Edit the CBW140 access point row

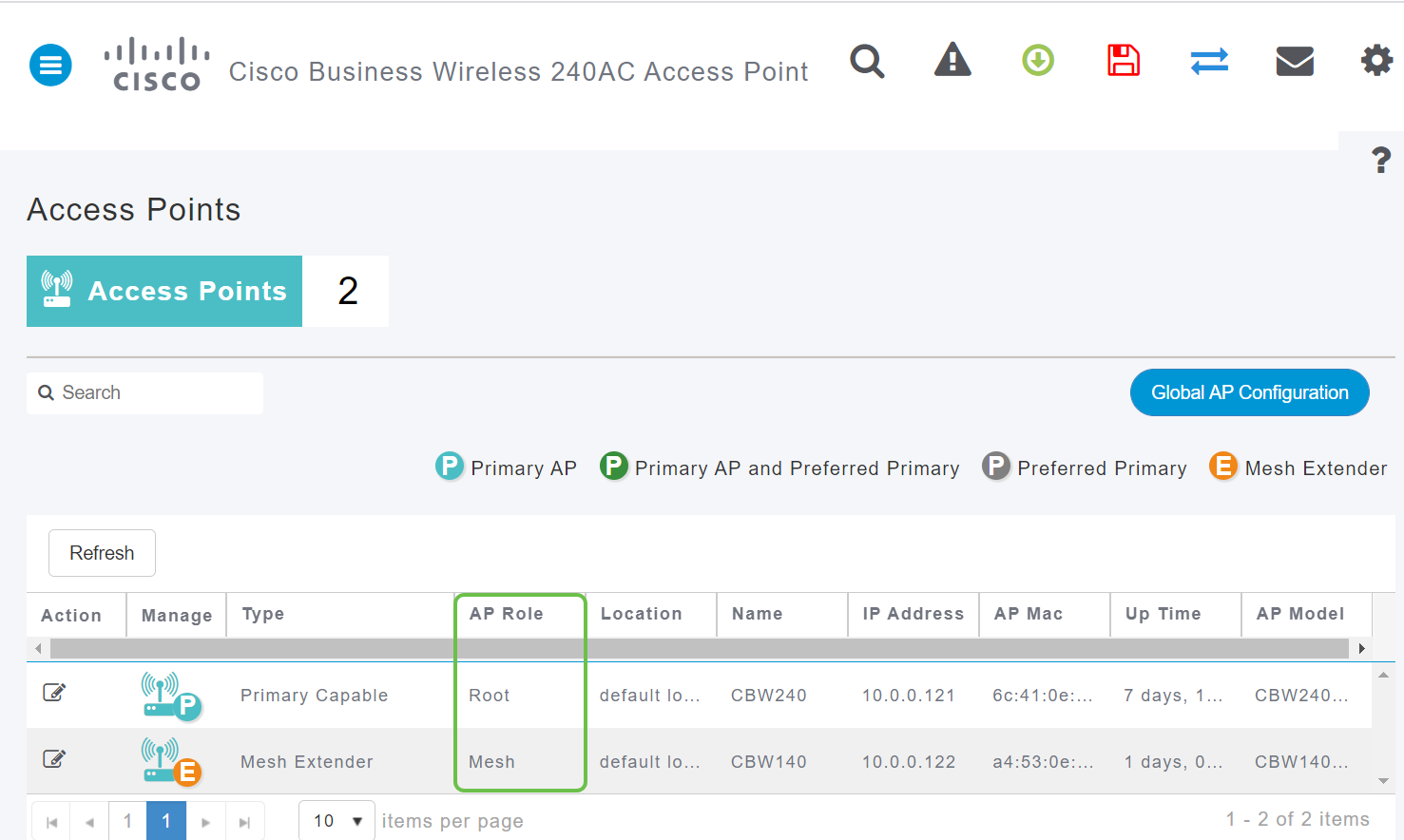(x=54, y=759)
